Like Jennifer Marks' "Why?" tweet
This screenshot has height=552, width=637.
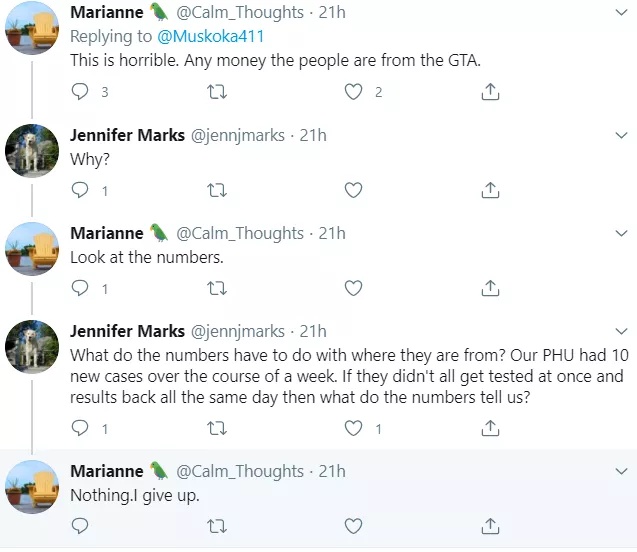353,190
